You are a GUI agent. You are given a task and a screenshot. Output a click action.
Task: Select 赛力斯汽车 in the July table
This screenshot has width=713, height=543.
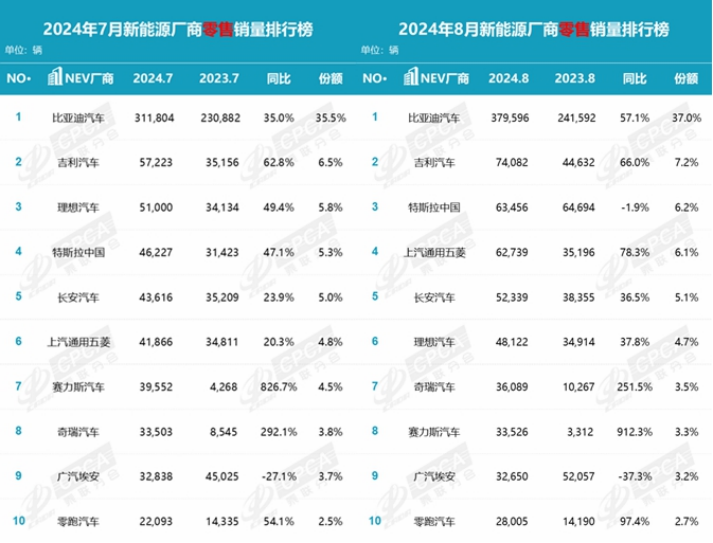(x=78, y=387)
